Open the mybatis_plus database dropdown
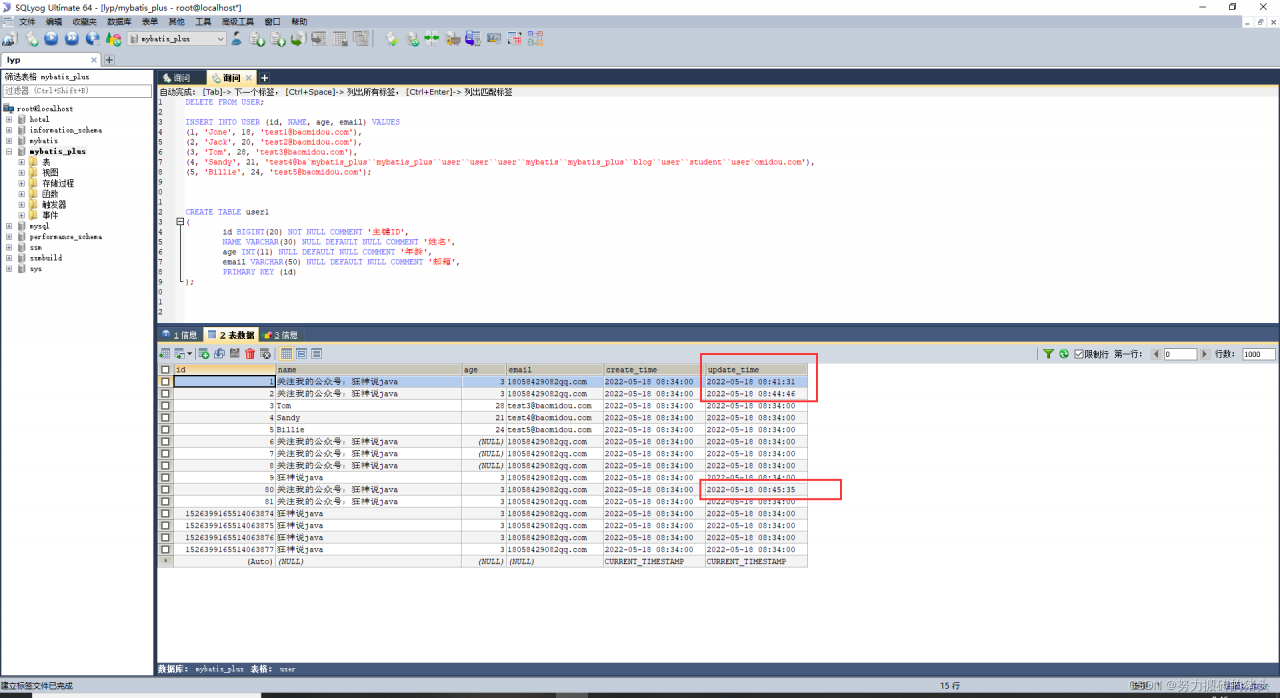 point(220,39)
